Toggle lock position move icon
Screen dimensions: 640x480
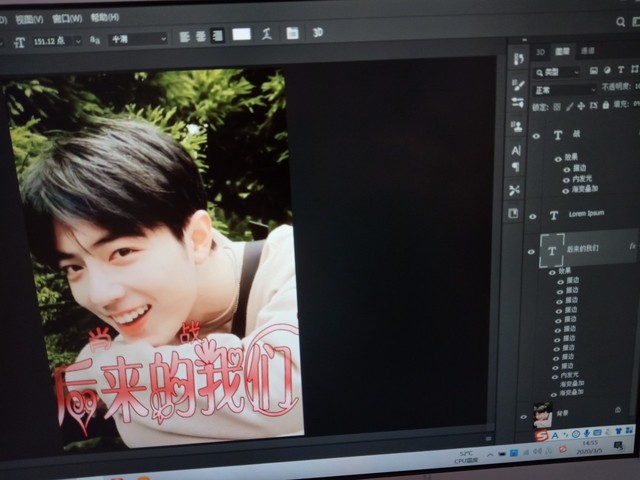(581, 106)
